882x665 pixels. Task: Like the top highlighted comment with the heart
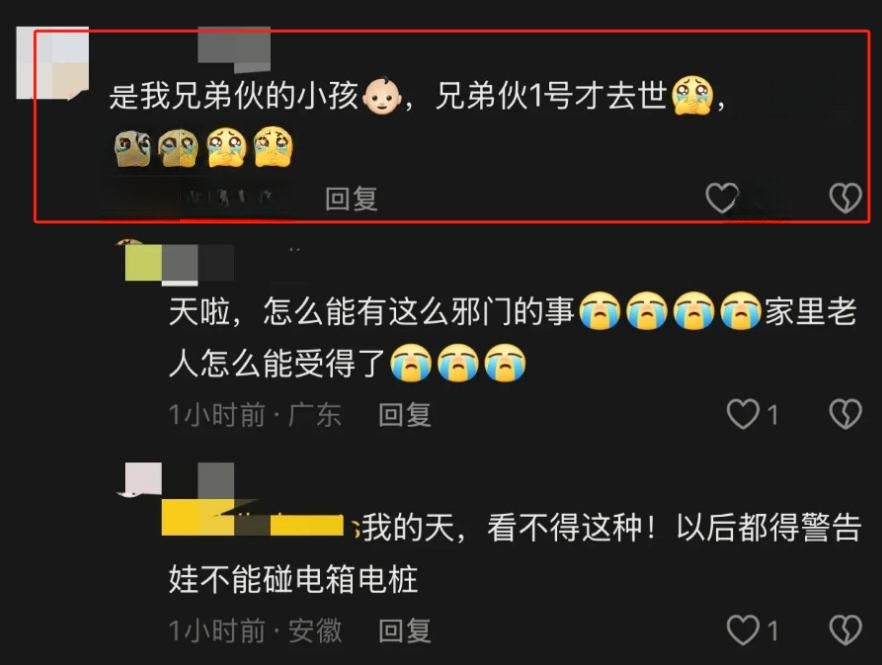pyautogui.click(x=722, y=198)
